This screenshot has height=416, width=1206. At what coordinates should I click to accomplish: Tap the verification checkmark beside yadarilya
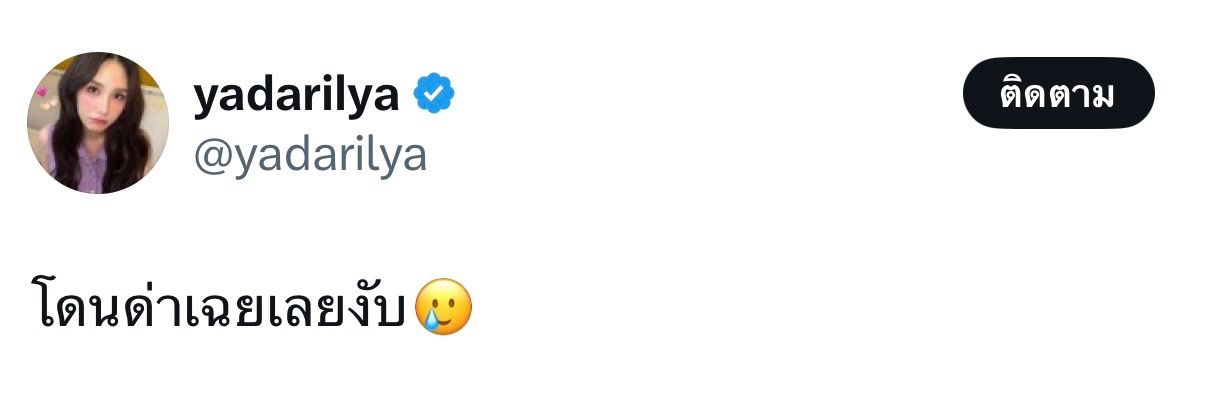(434, 95)
